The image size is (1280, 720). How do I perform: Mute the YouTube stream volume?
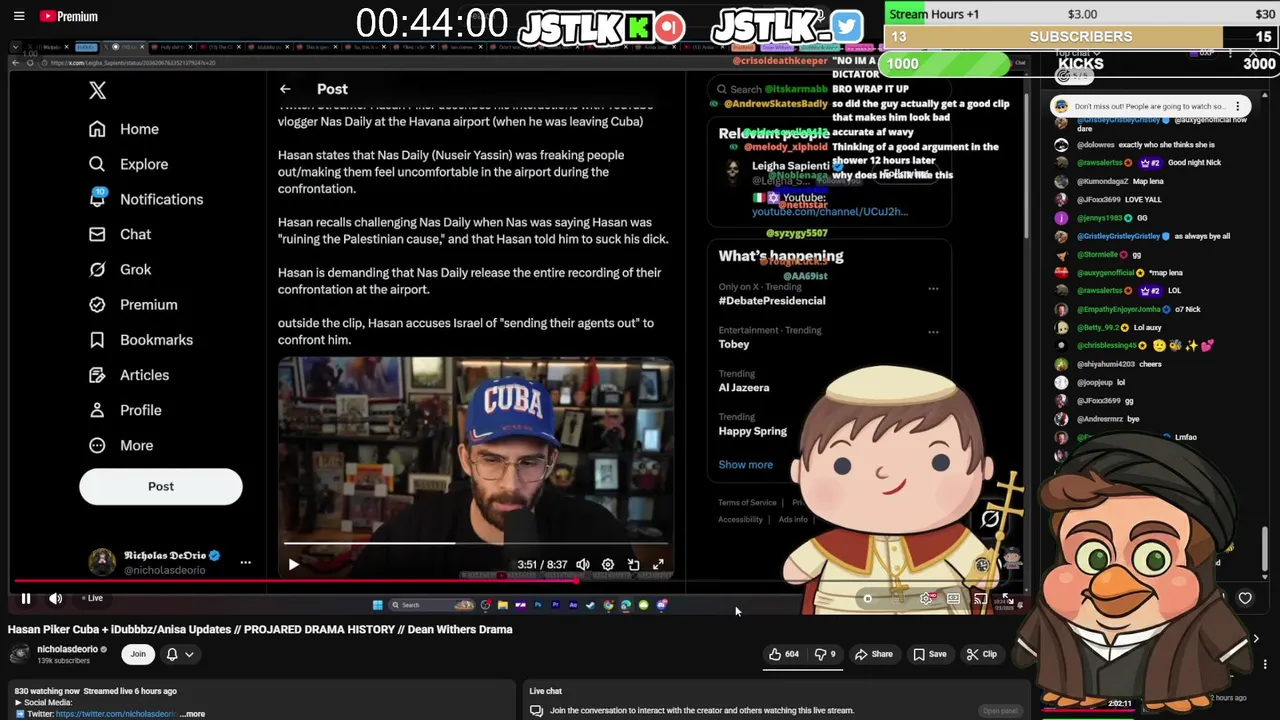[56, 598]
